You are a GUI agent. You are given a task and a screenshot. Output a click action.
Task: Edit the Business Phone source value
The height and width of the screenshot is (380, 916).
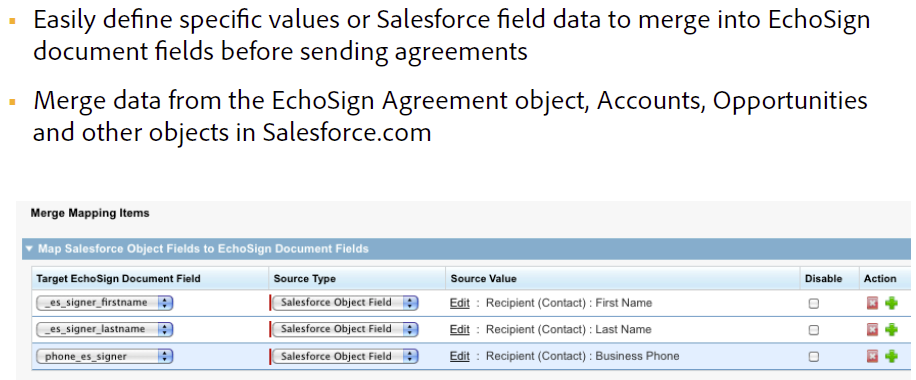[x=459, y=356]
